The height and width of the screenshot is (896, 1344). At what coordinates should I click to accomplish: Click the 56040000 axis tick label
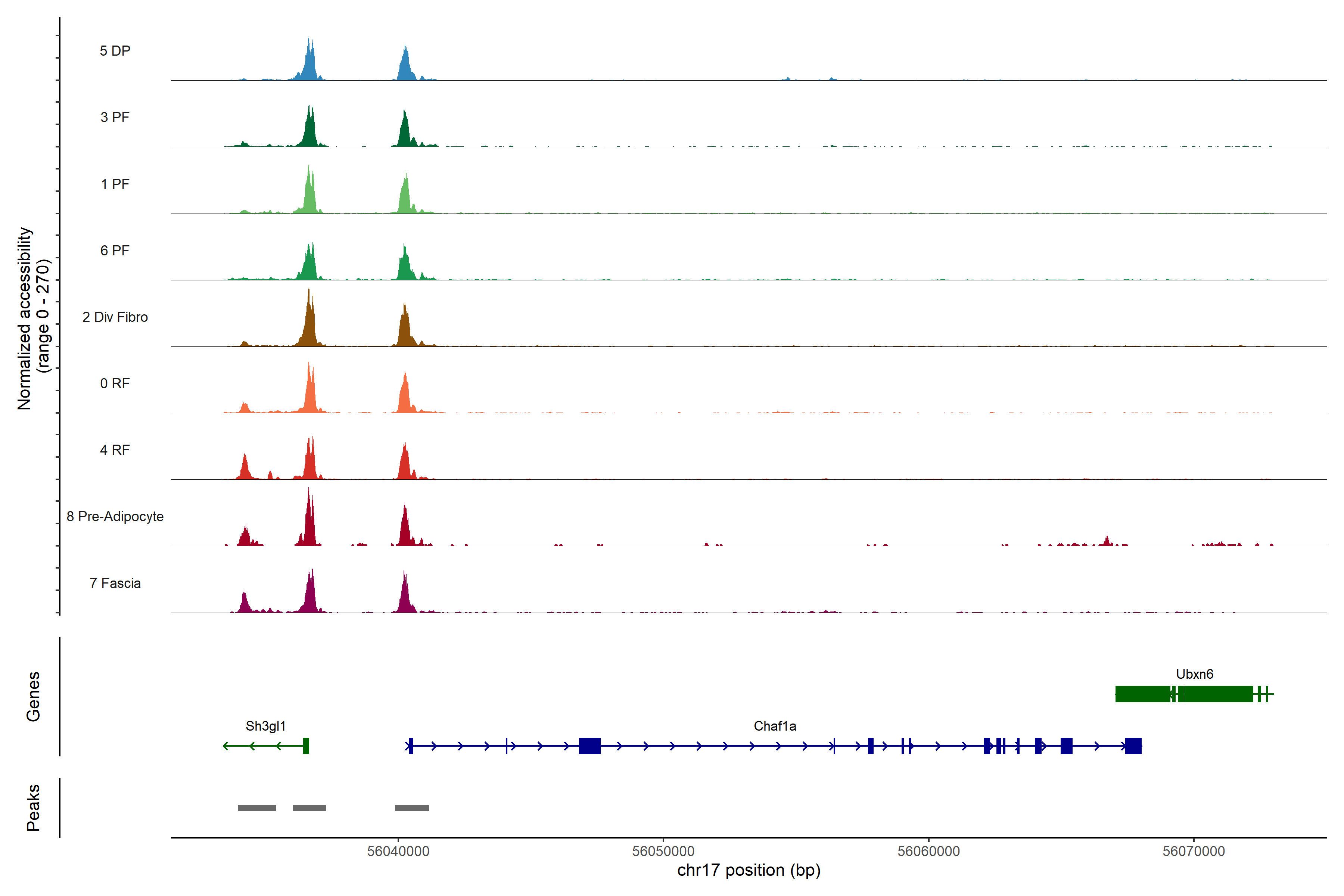[398, 851]
